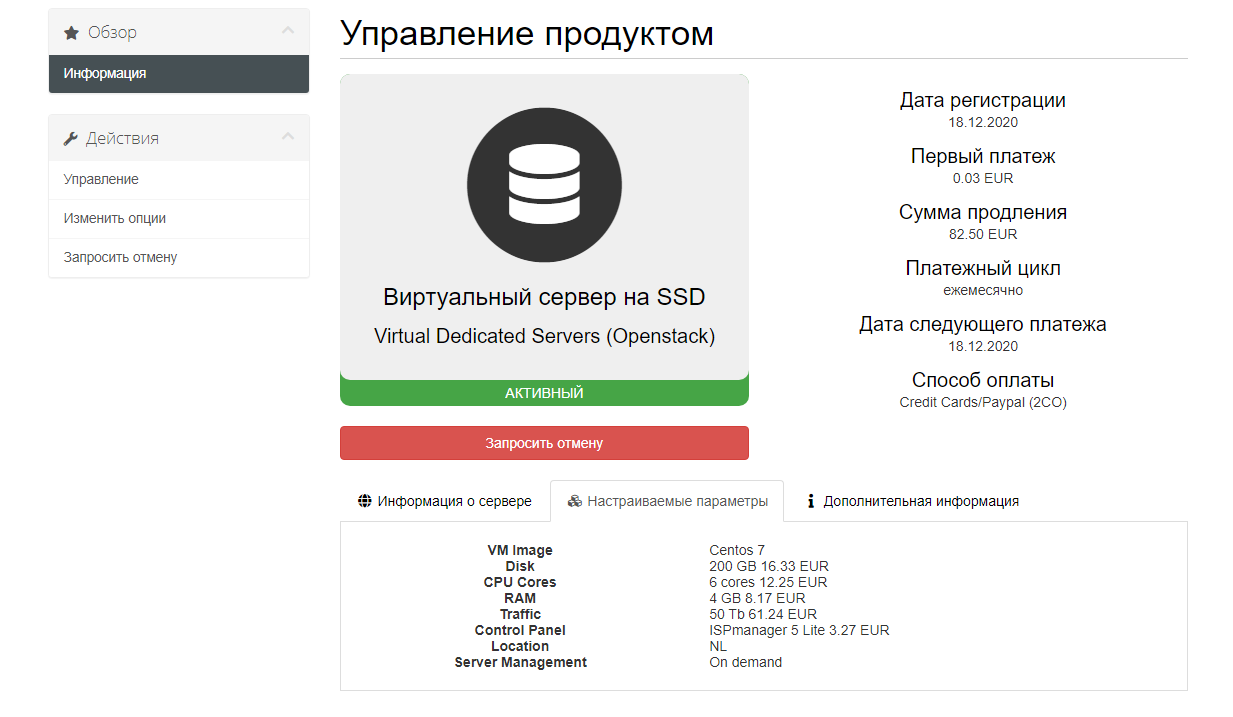Choose Изменить опции in the sidebar
The width and height of the screenshot is (1233, 717).
point(179,218)
